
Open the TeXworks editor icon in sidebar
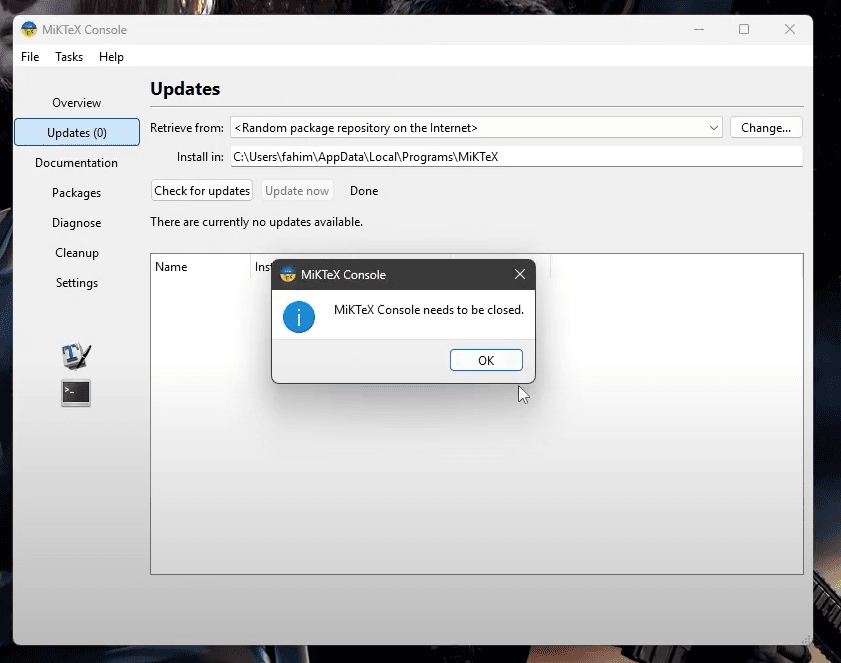(x=76, y=356)
